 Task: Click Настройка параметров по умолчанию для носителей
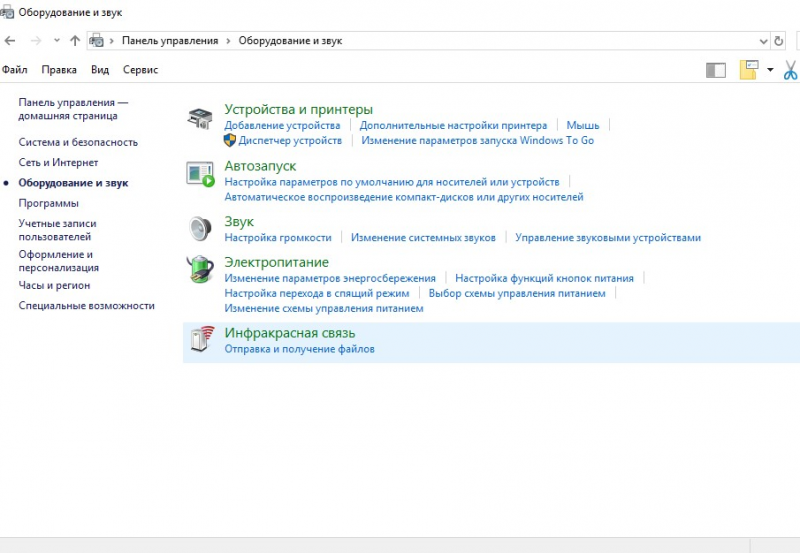[x=392, y=182]
